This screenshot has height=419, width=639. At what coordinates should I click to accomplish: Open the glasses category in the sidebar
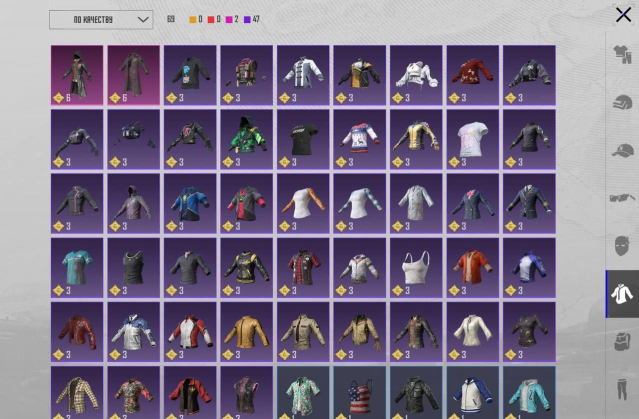pyautogui.click(x=622, y=198)
